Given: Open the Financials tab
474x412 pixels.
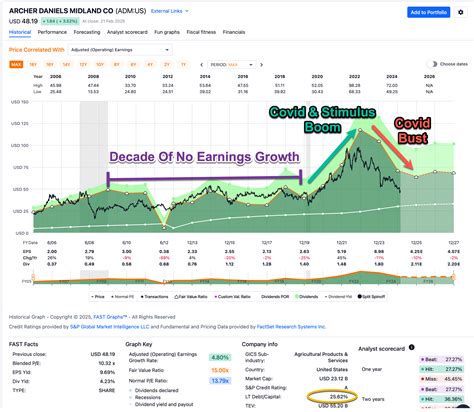Looking at the screenshot, I should (234, 32).
